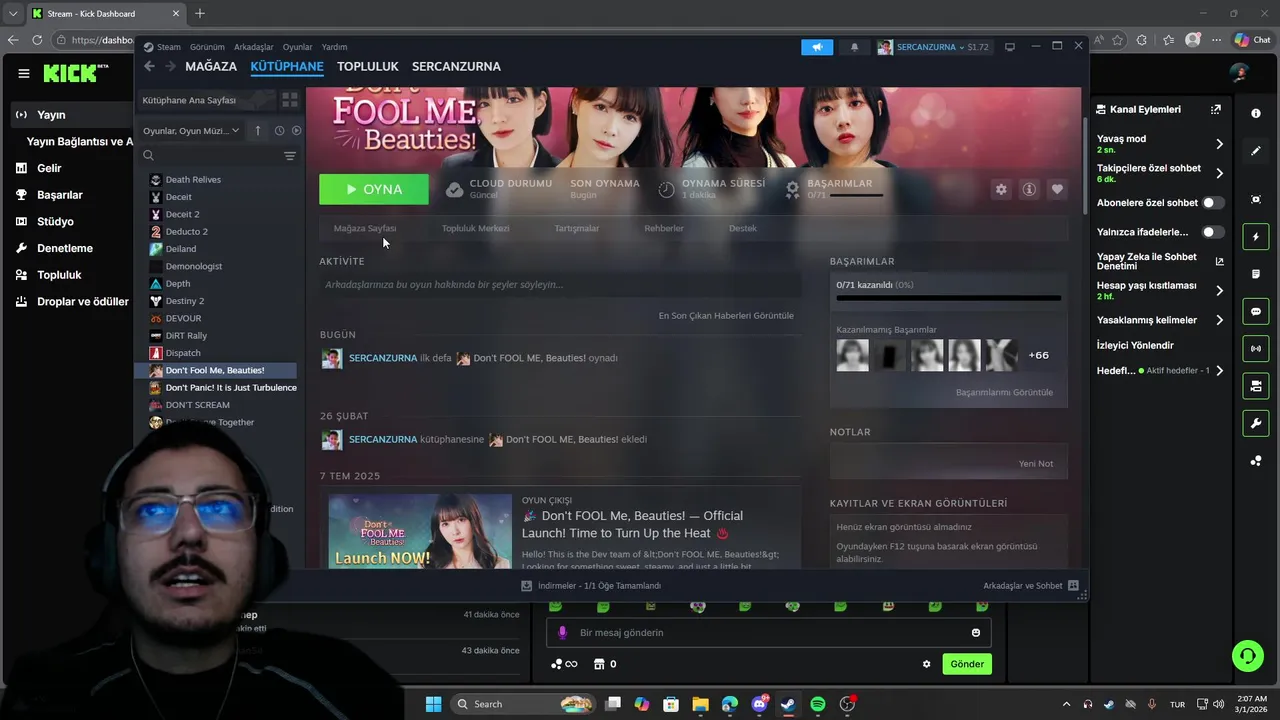The image size is (1280, 720).
Task: Click the green OYNA play button
Action: 374,189
